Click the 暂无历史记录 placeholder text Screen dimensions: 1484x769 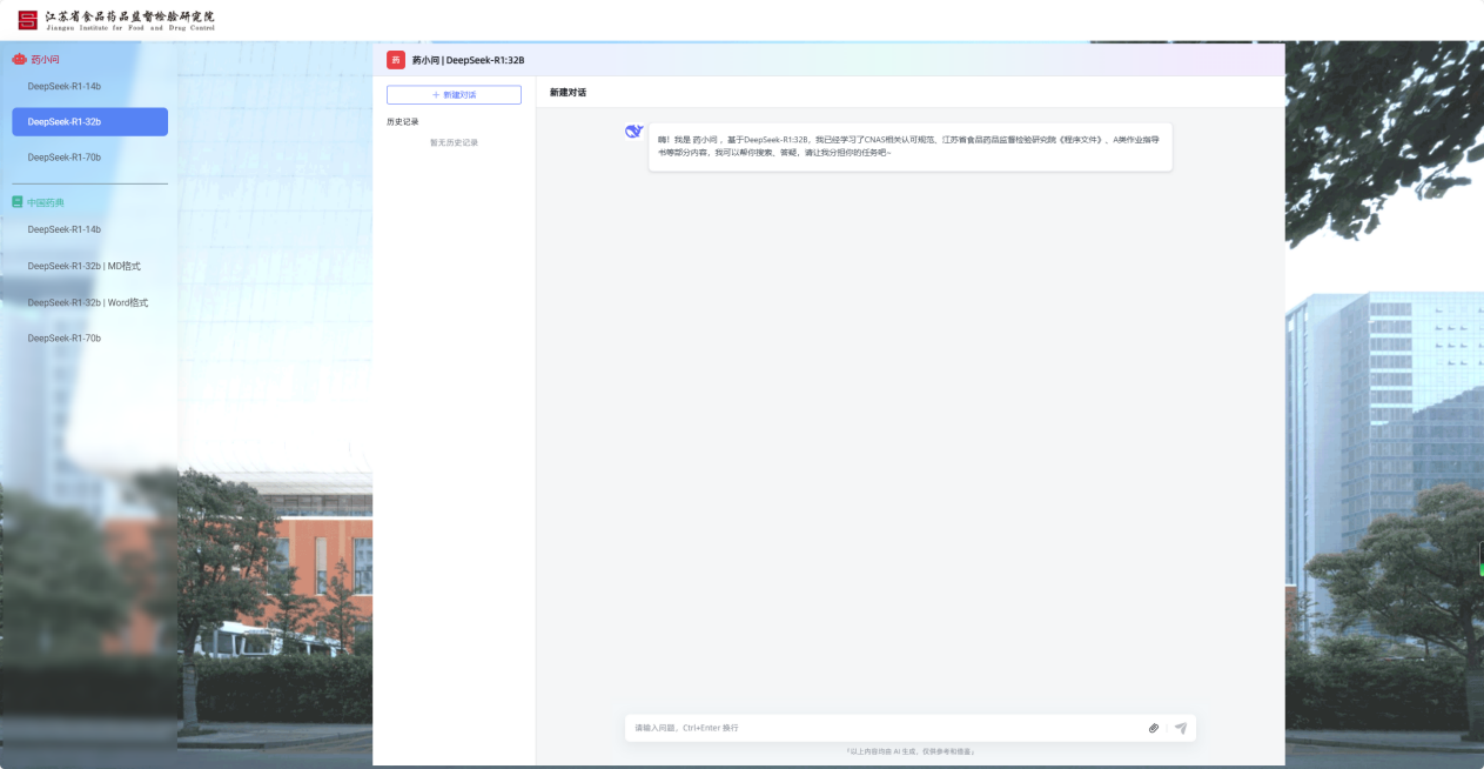tap(454, 143)
